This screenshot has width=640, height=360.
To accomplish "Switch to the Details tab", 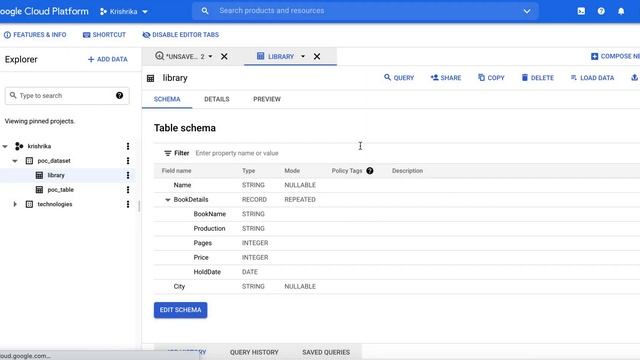I will coord(217,99).
